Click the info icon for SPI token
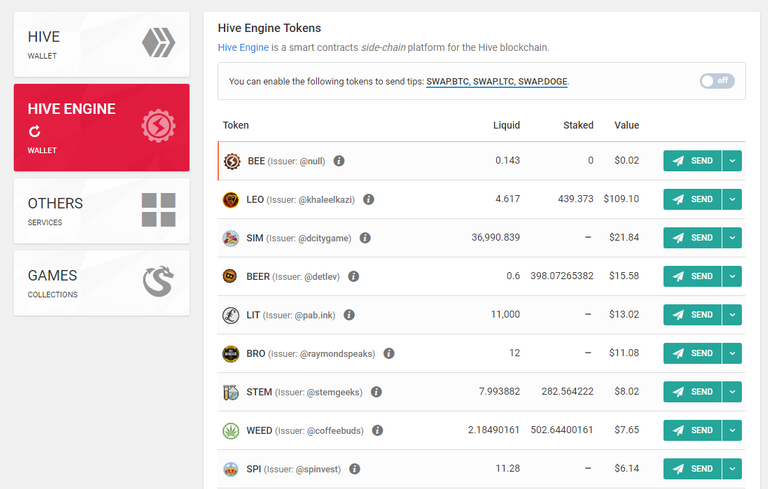Viewport: 768px width, 489px height. point(355,469)
